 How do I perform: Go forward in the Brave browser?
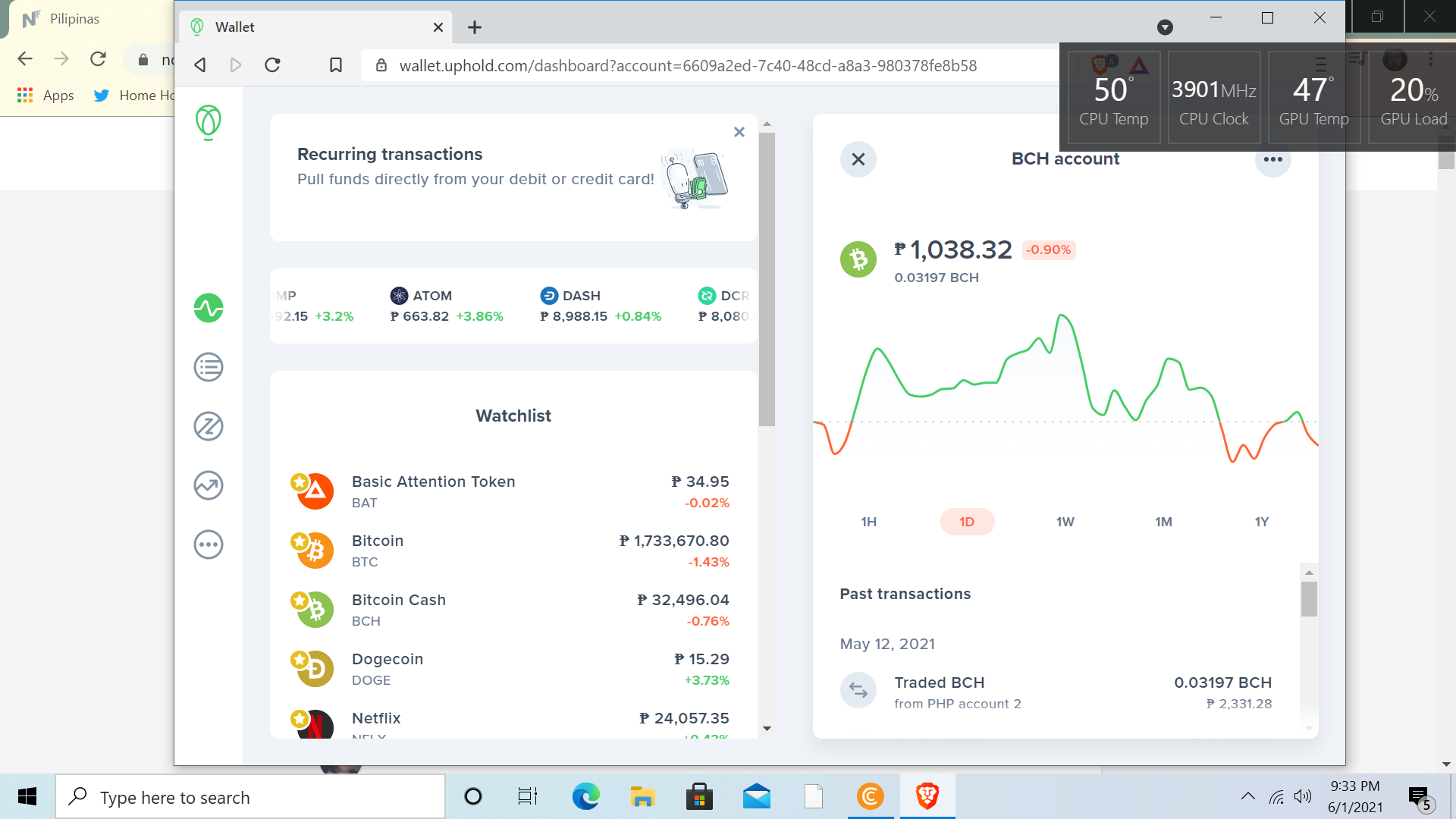coord(236,65)
